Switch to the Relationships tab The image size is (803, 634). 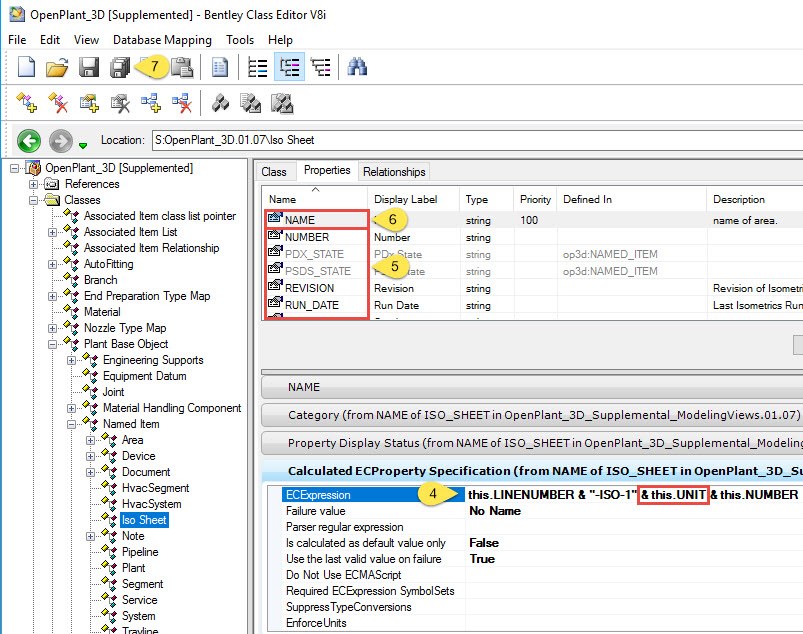pyautogui.click(x=394, y=172)
